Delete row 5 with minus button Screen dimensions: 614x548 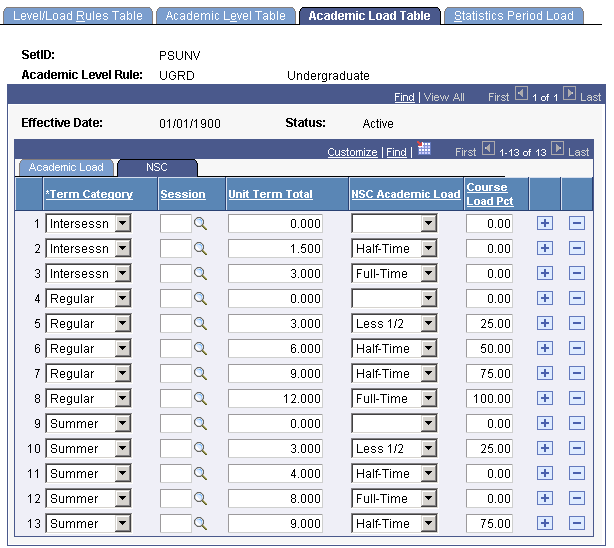pyautogui.click(x=577, y=323)
